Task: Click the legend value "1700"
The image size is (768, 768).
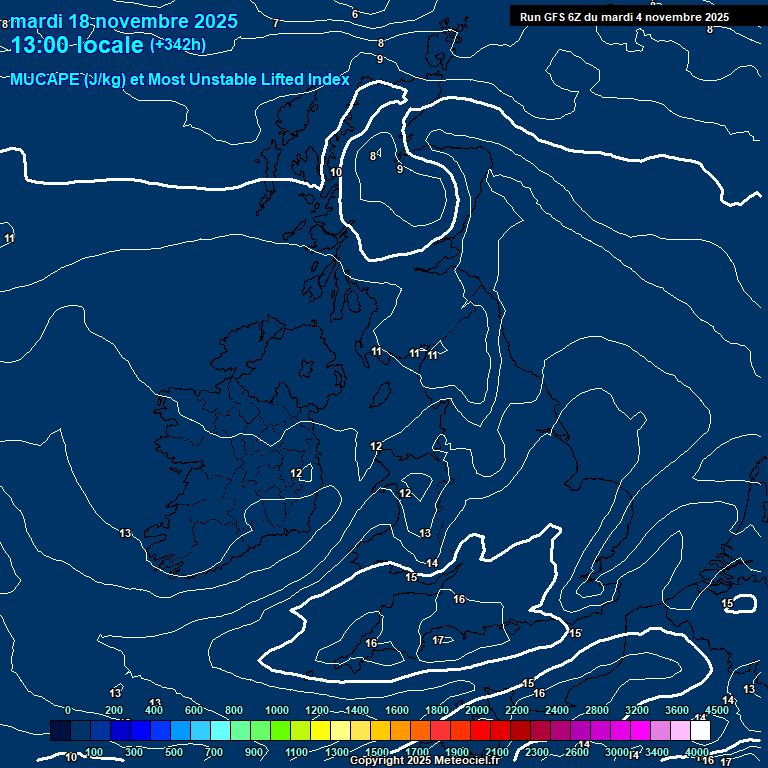Action: (417, 752)
